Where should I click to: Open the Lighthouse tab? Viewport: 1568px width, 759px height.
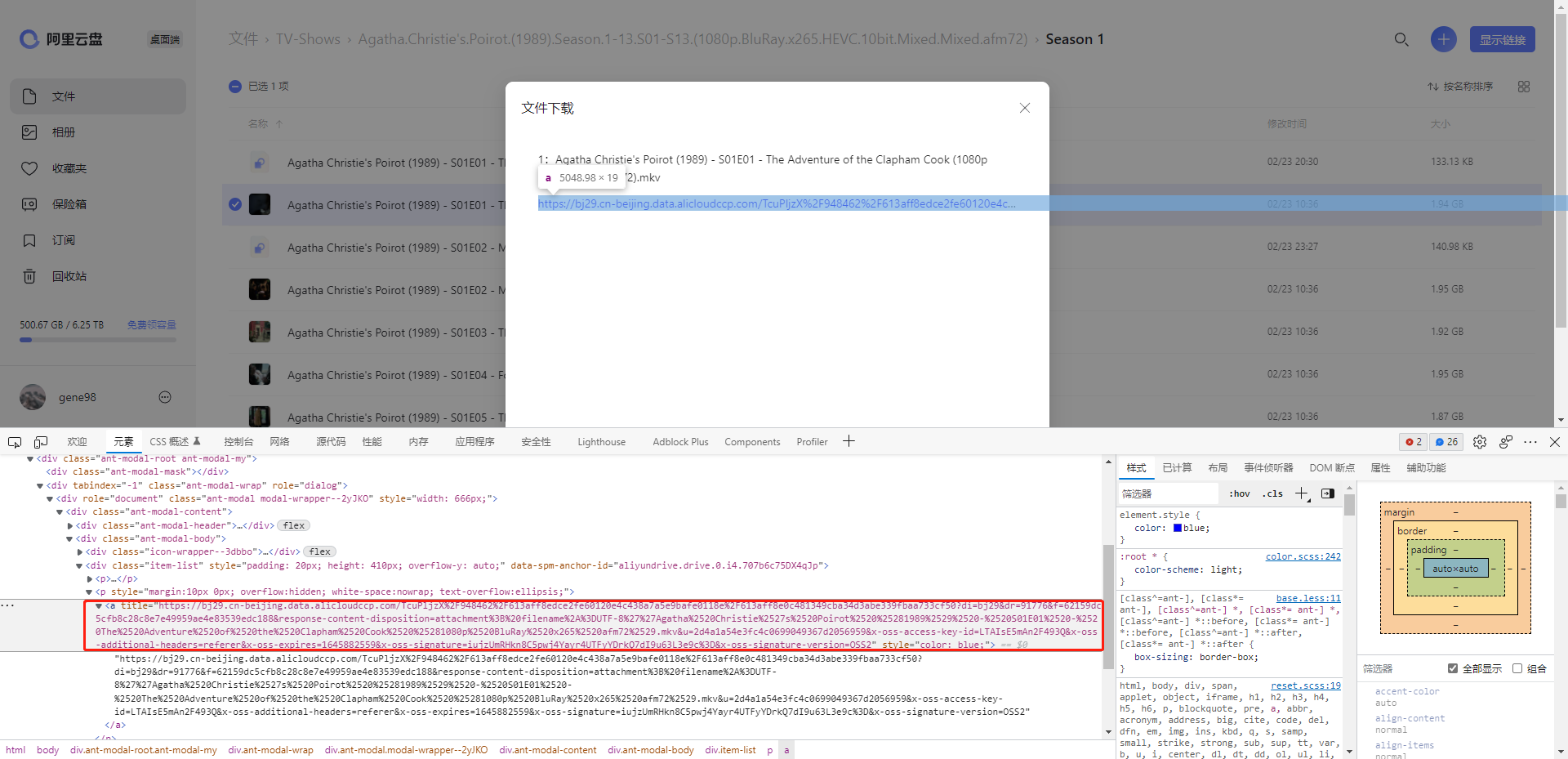click(602, 442)
